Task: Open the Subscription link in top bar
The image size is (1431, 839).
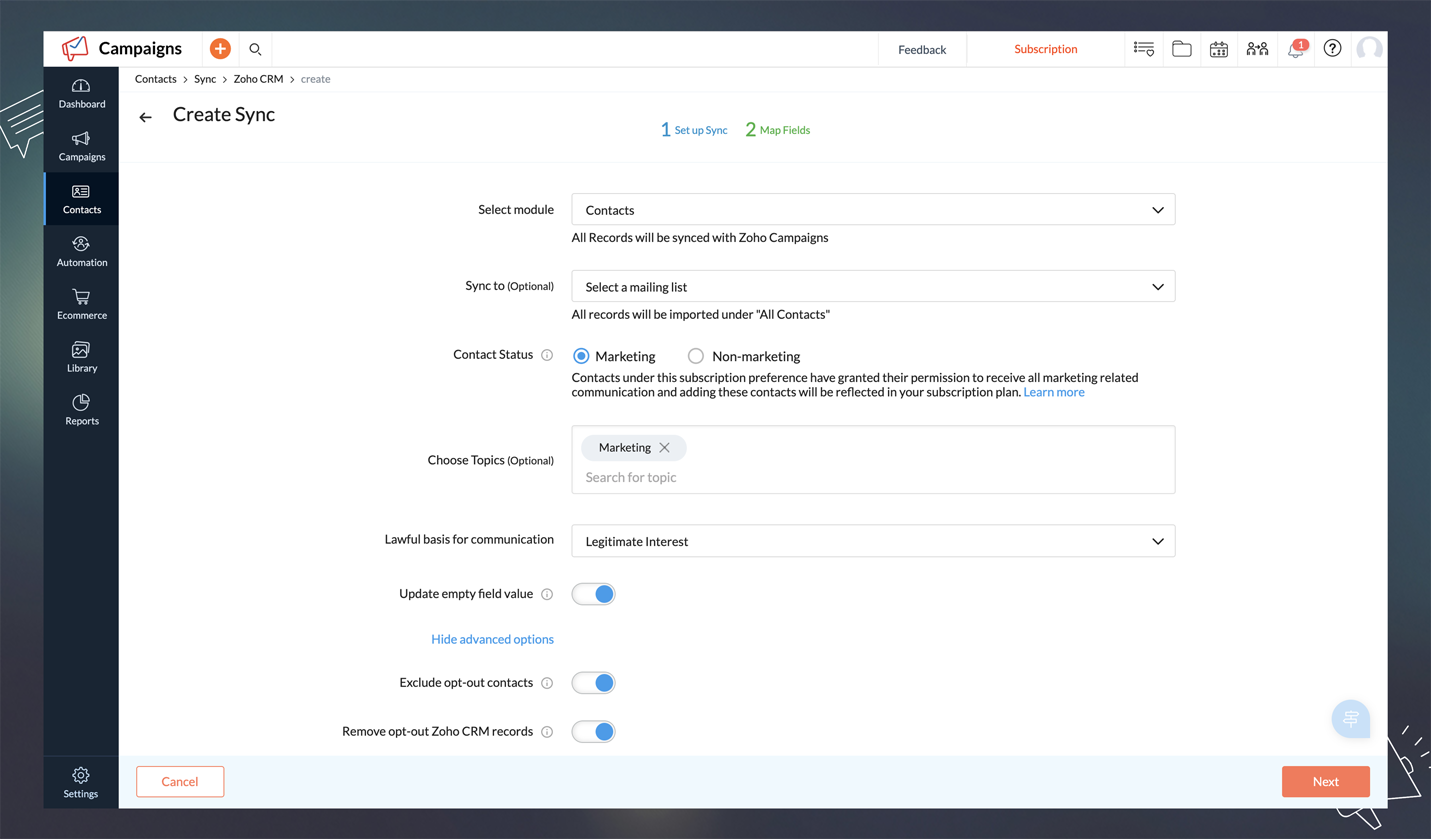Action: click(1046, 49)
